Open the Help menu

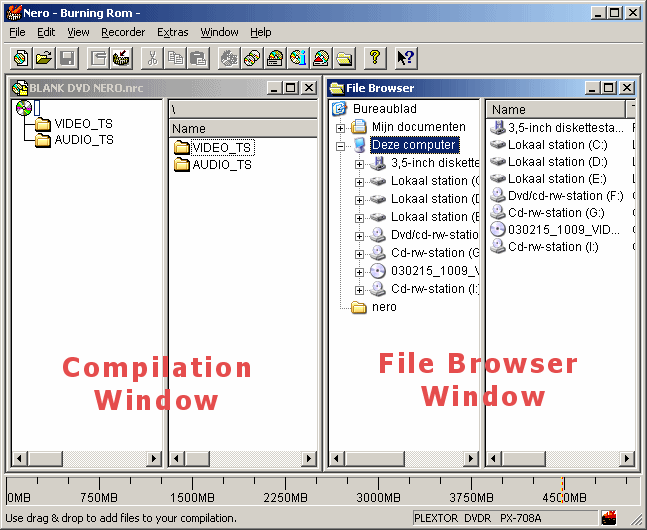pyautogui.click(x=260, y=32)
